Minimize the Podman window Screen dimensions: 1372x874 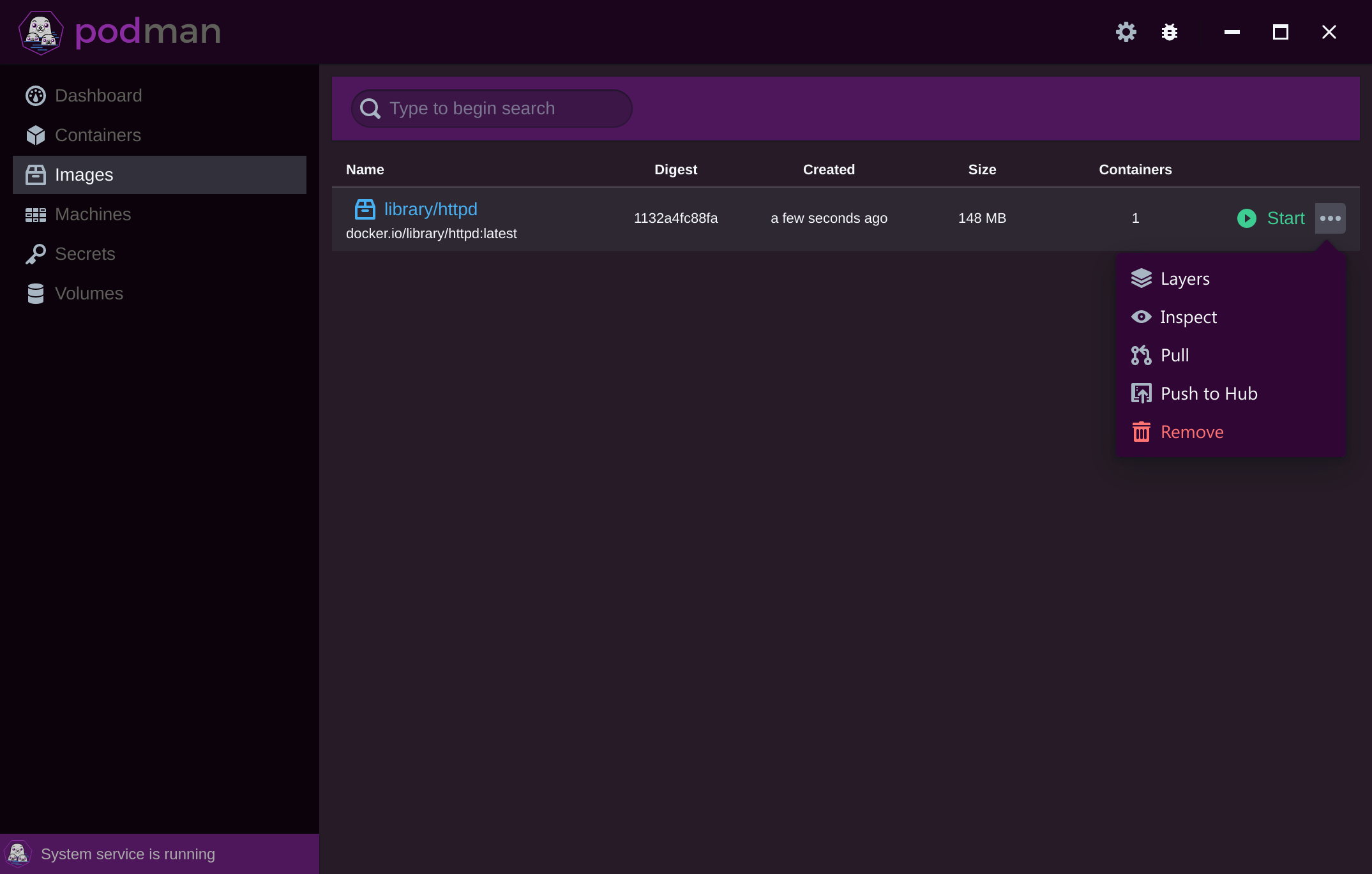coord(1232,32)
